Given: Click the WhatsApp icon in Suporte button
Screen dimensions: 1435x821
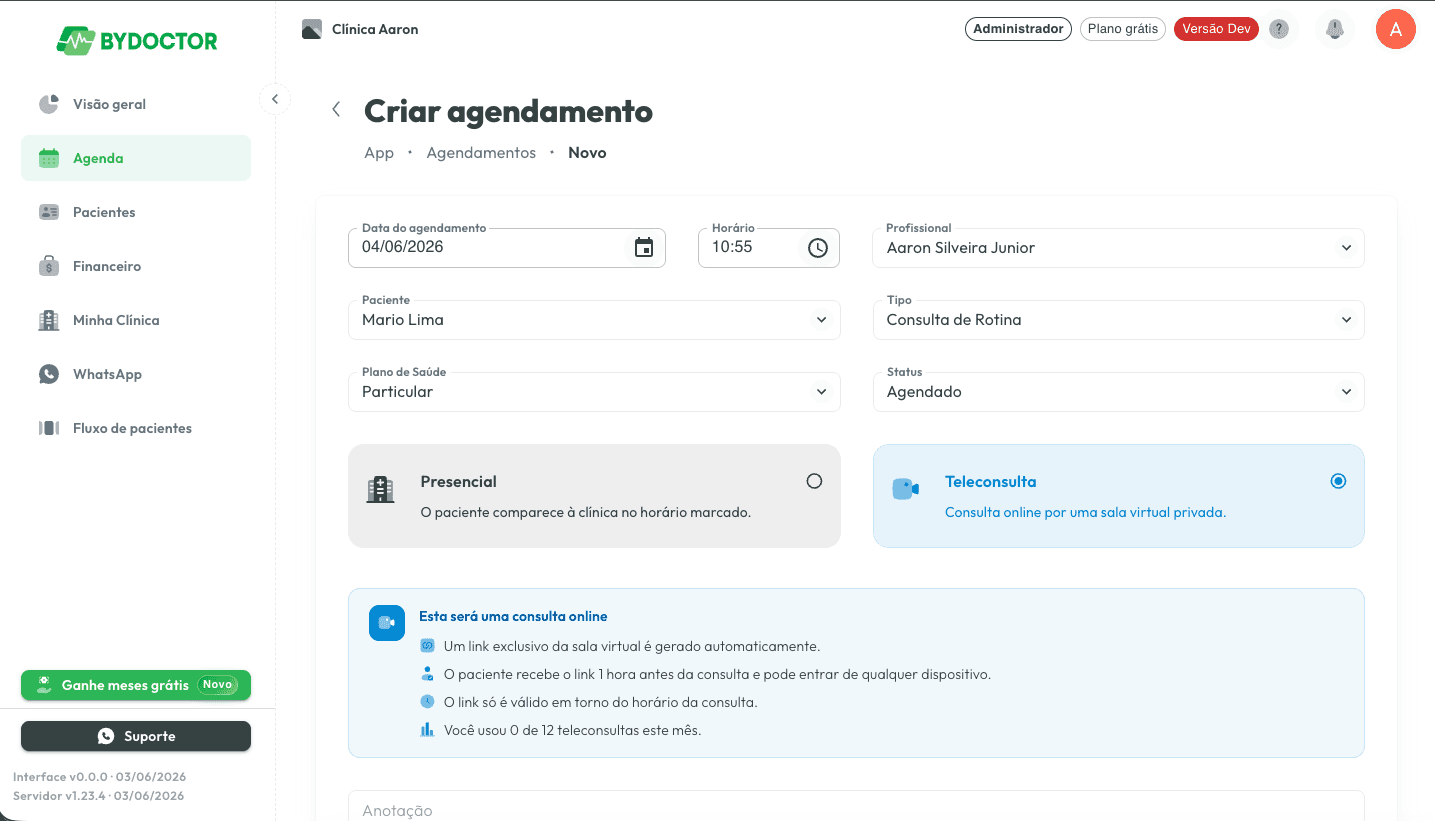Looking at the screenshot, I should click(x=106, y=736).
